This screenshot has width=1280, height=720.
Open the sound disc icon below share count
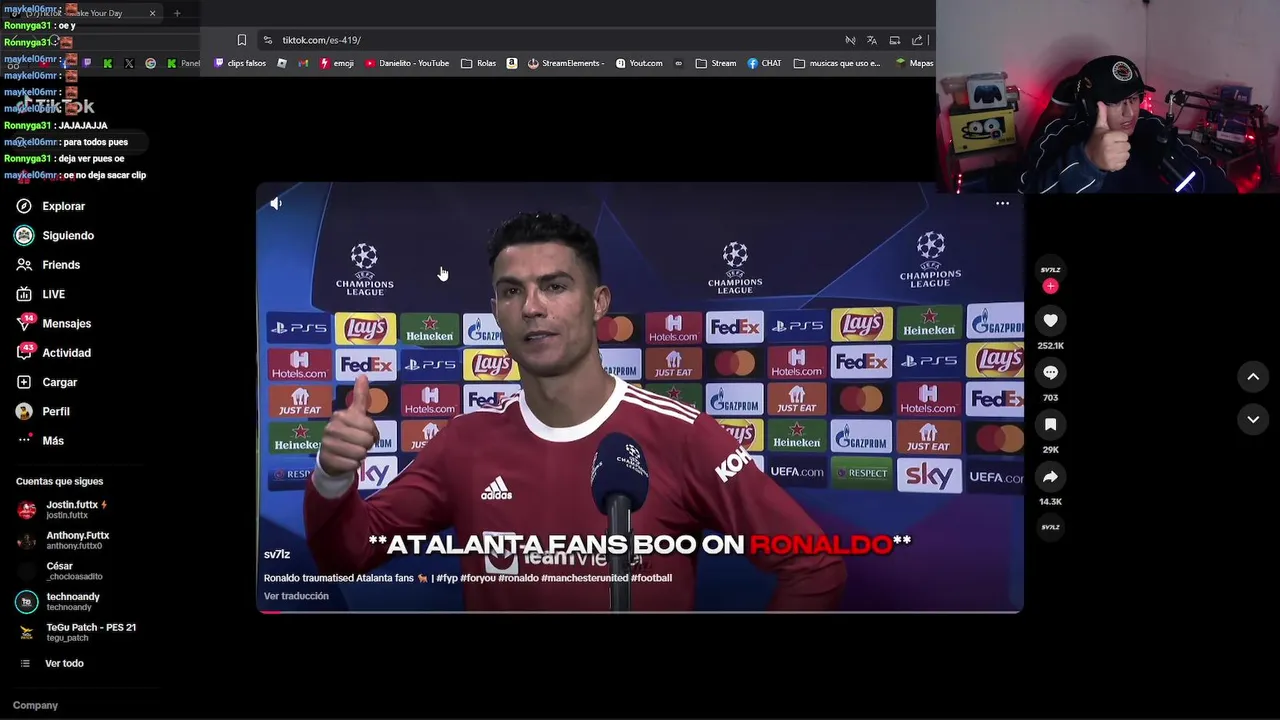1050,527
